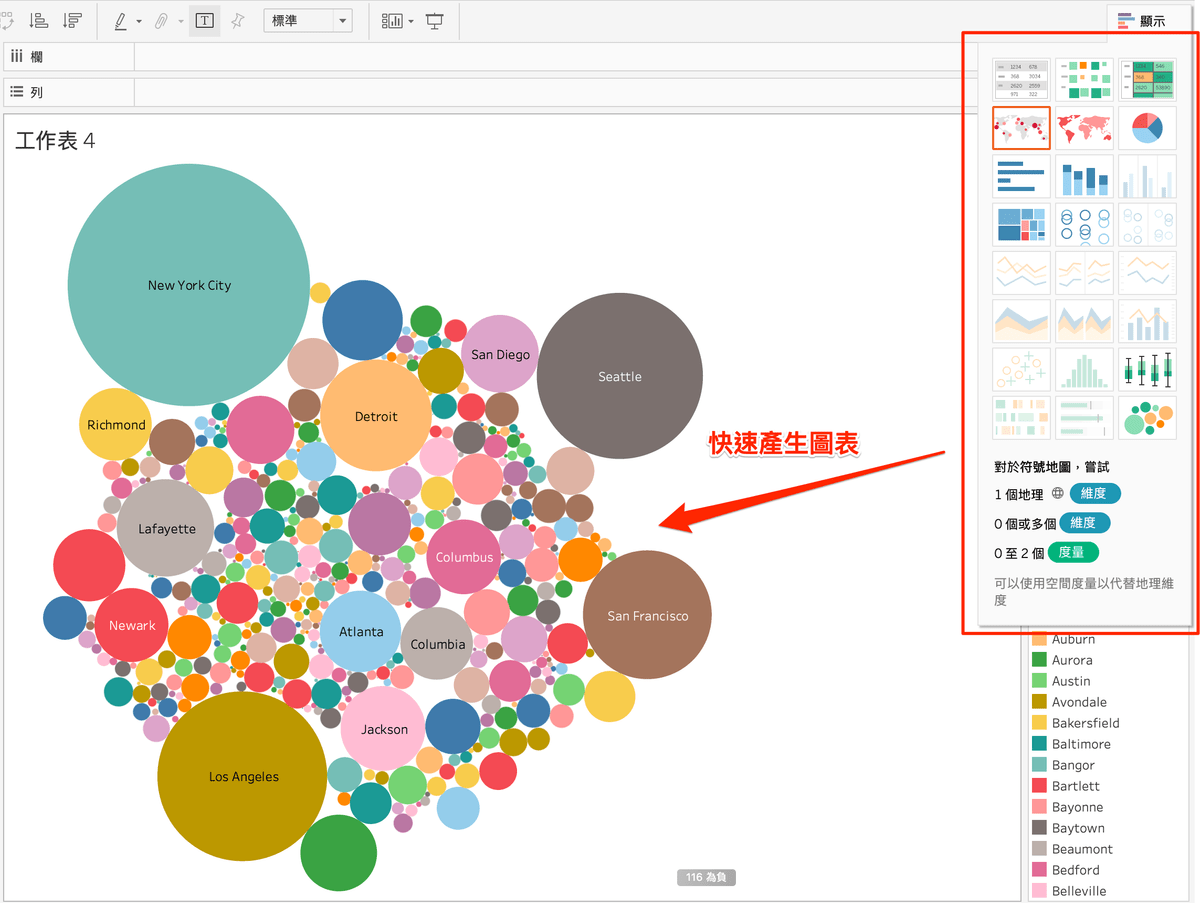This screenshot has width=1200, height=903.
Task: Click the 工作表 4 sheet title
Action: (x=55, y=141)
